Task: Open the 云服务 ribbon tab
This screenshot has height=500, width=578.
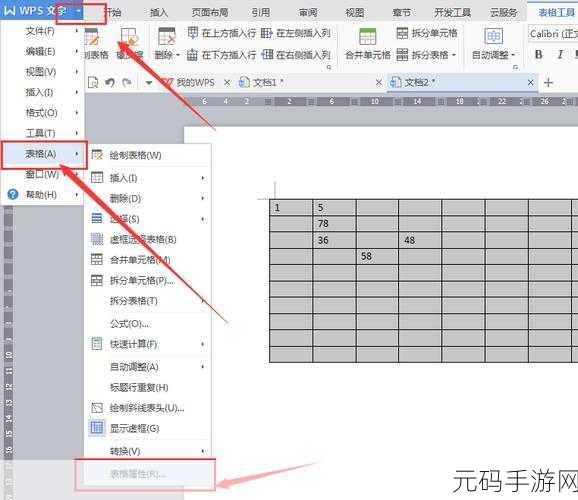Action: point(503,13)
